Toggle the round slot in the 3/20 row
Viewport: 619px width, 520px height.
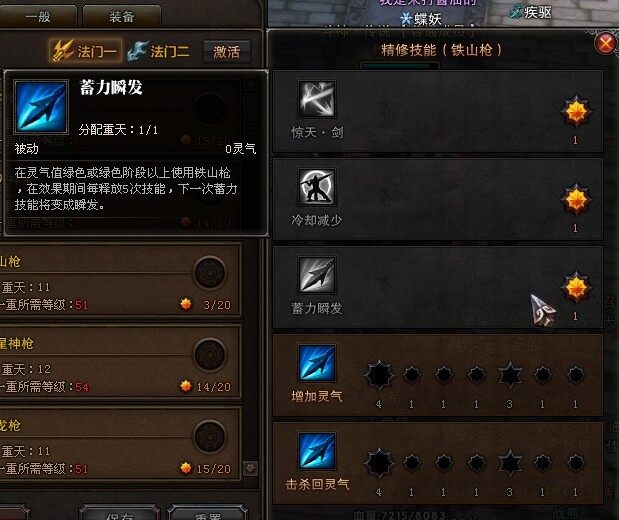tap(210, 273)
